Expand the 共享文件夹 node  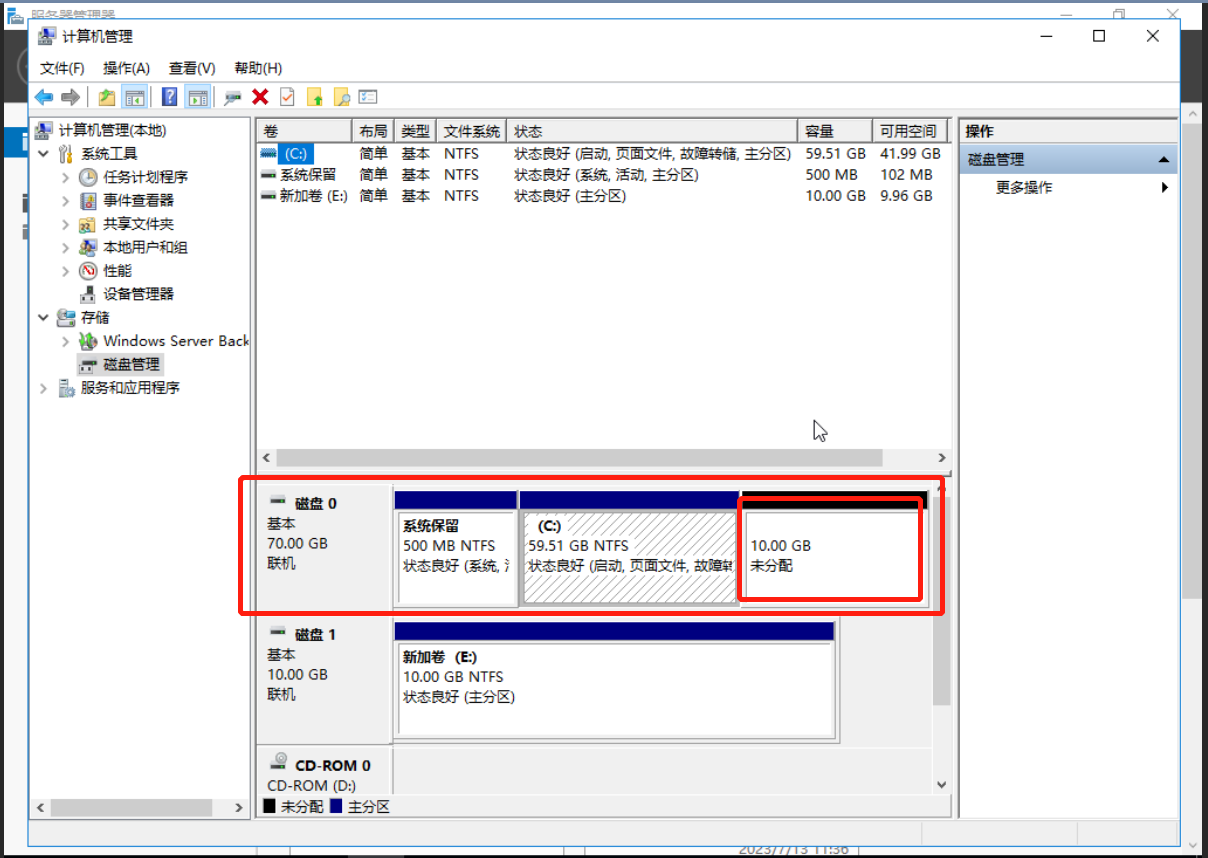click(x=65, y=224)
